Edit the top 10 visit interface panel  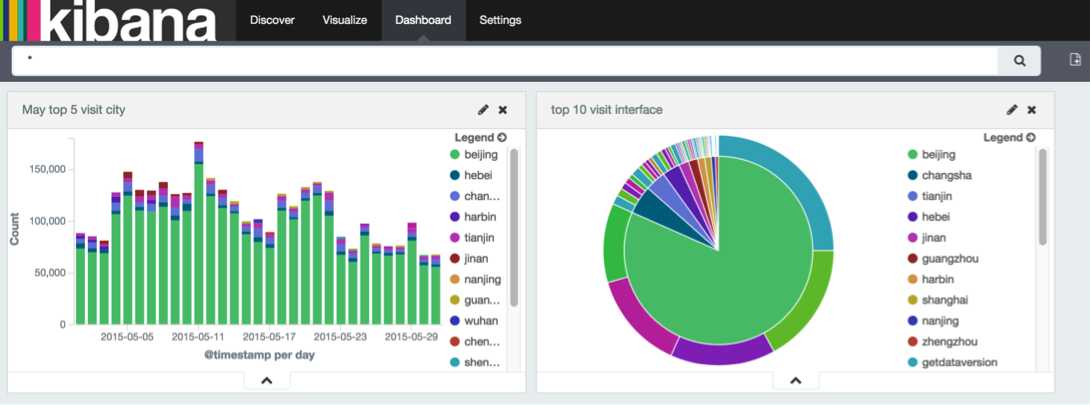pos(1012,110)
